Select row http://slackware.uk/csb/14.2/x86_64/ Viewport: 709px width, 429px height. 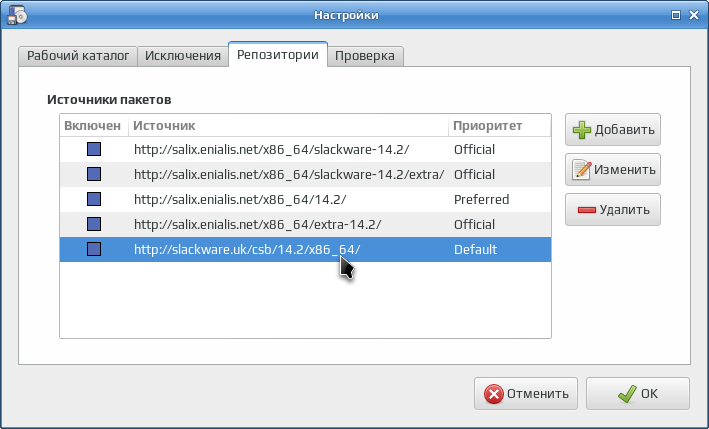[x=305, y=249]
